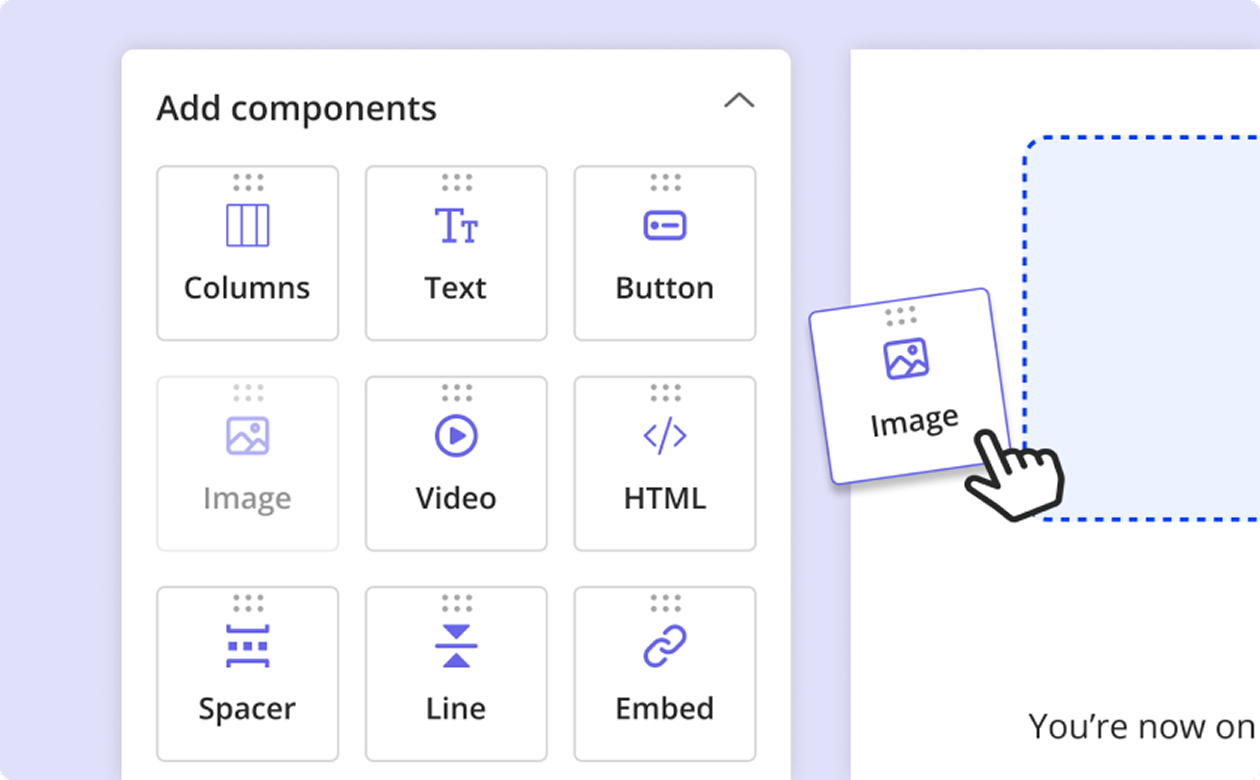Click the Columns component icon

pyautogui.click(x=247, y=225)
